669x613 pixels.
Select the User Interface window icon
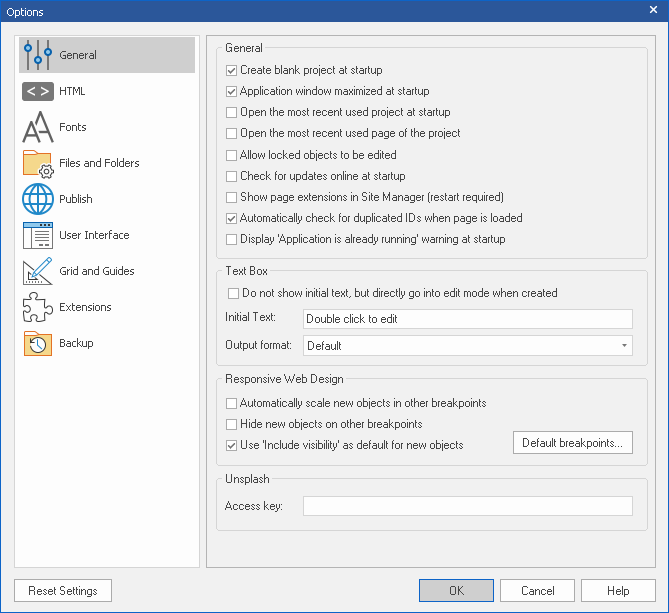point(38,235)
